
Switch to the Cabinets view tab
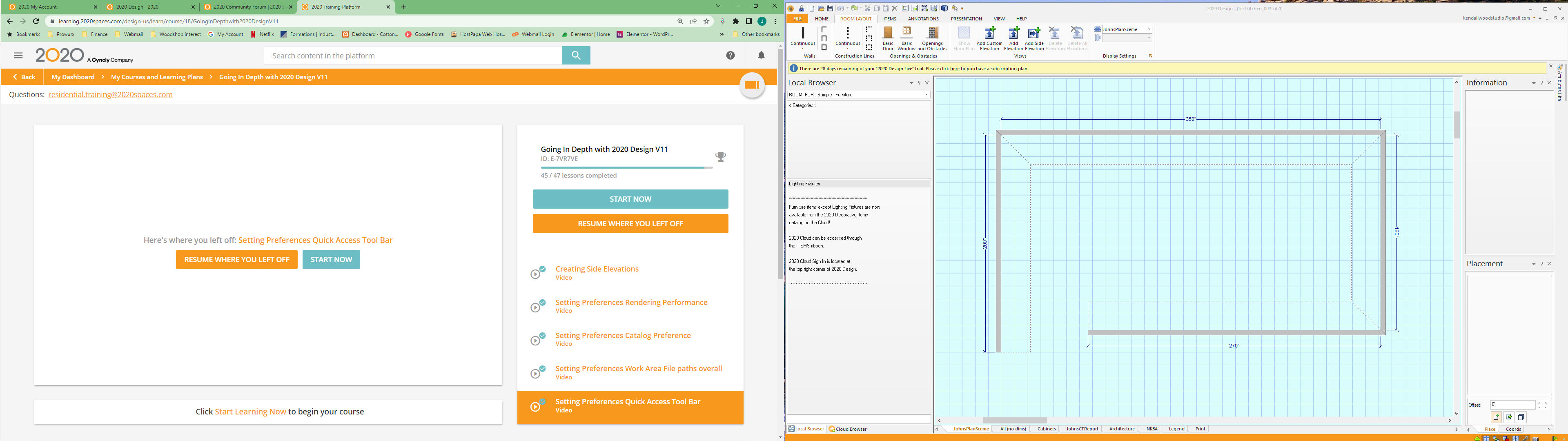coord(1046,429)
